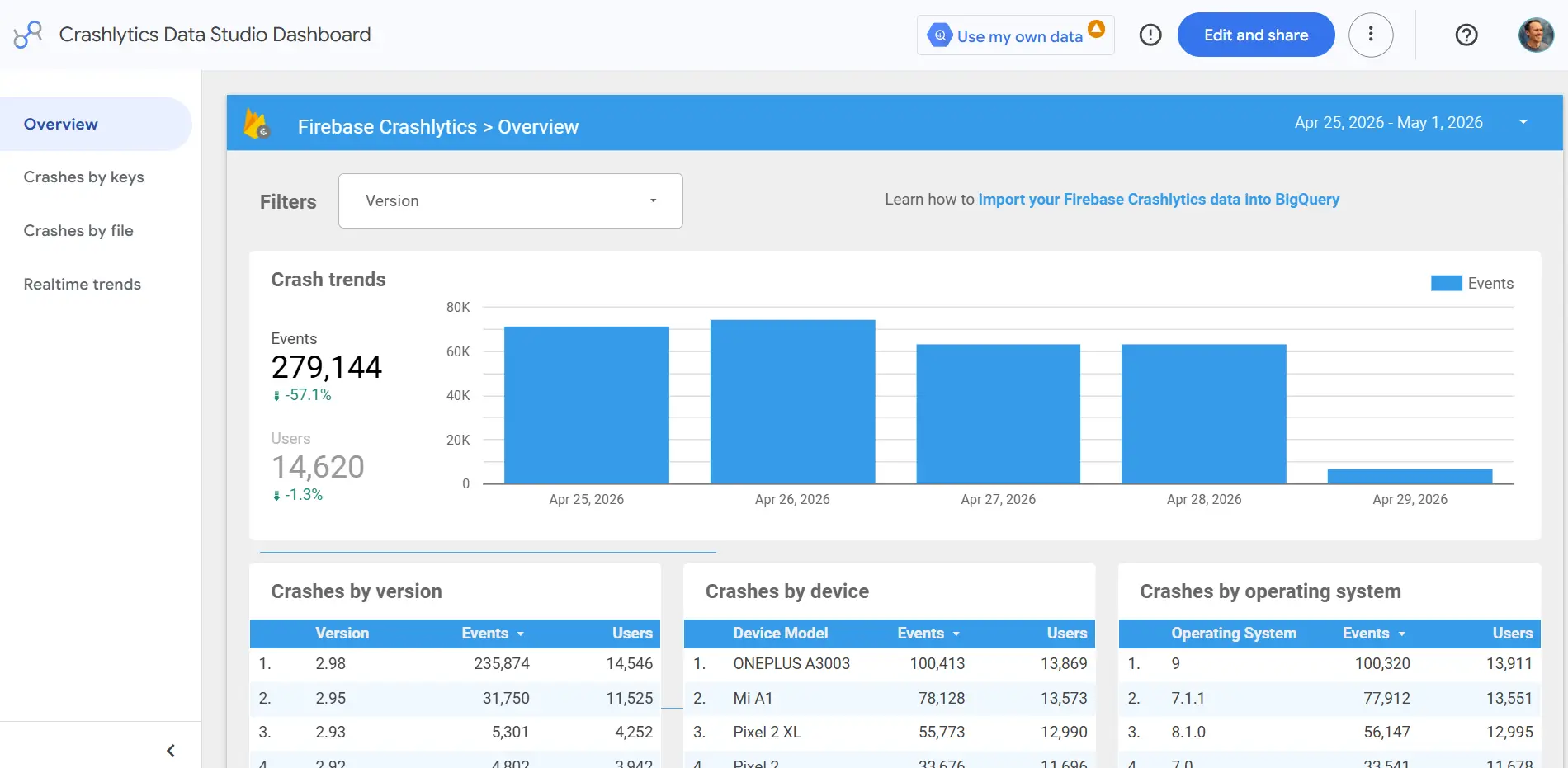Image resolution: width=1568 pixels, height=768 pixels.
Task: Select operating system 9 row
Action: tap(1329, 664)
